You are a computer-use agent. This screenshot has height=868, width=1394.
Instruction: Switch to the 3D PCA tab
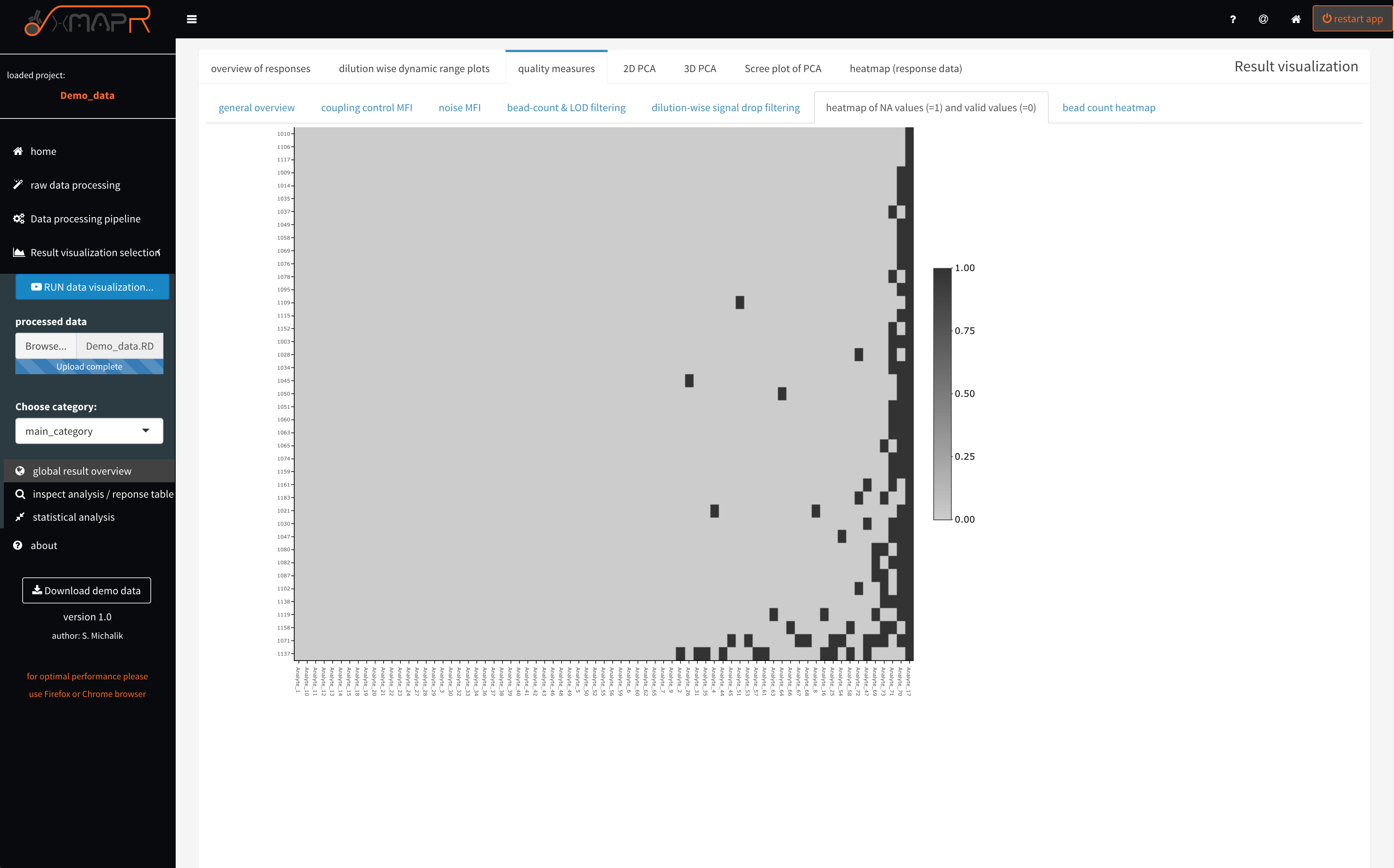tap(699, 68)
